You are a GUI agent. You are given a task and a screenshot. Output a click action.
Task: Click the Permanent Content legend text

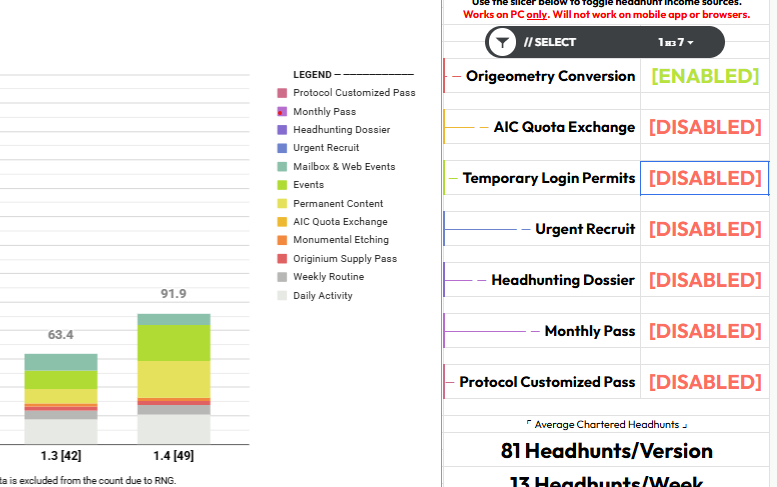(x=338, y=204)
